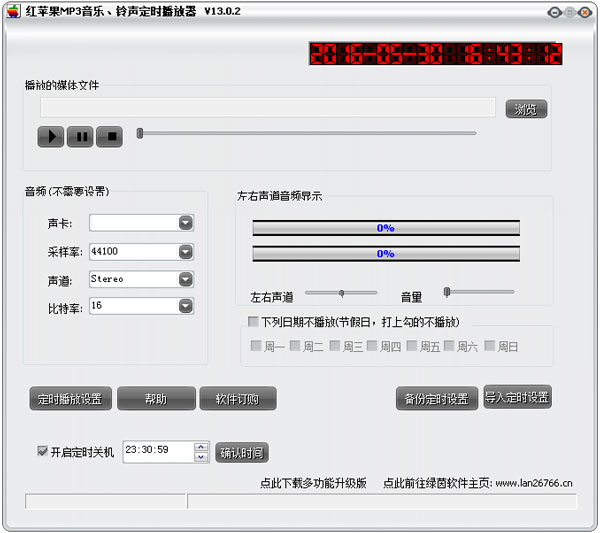
Task: Click the 浏览 browse button
Action: pos(526,109)
